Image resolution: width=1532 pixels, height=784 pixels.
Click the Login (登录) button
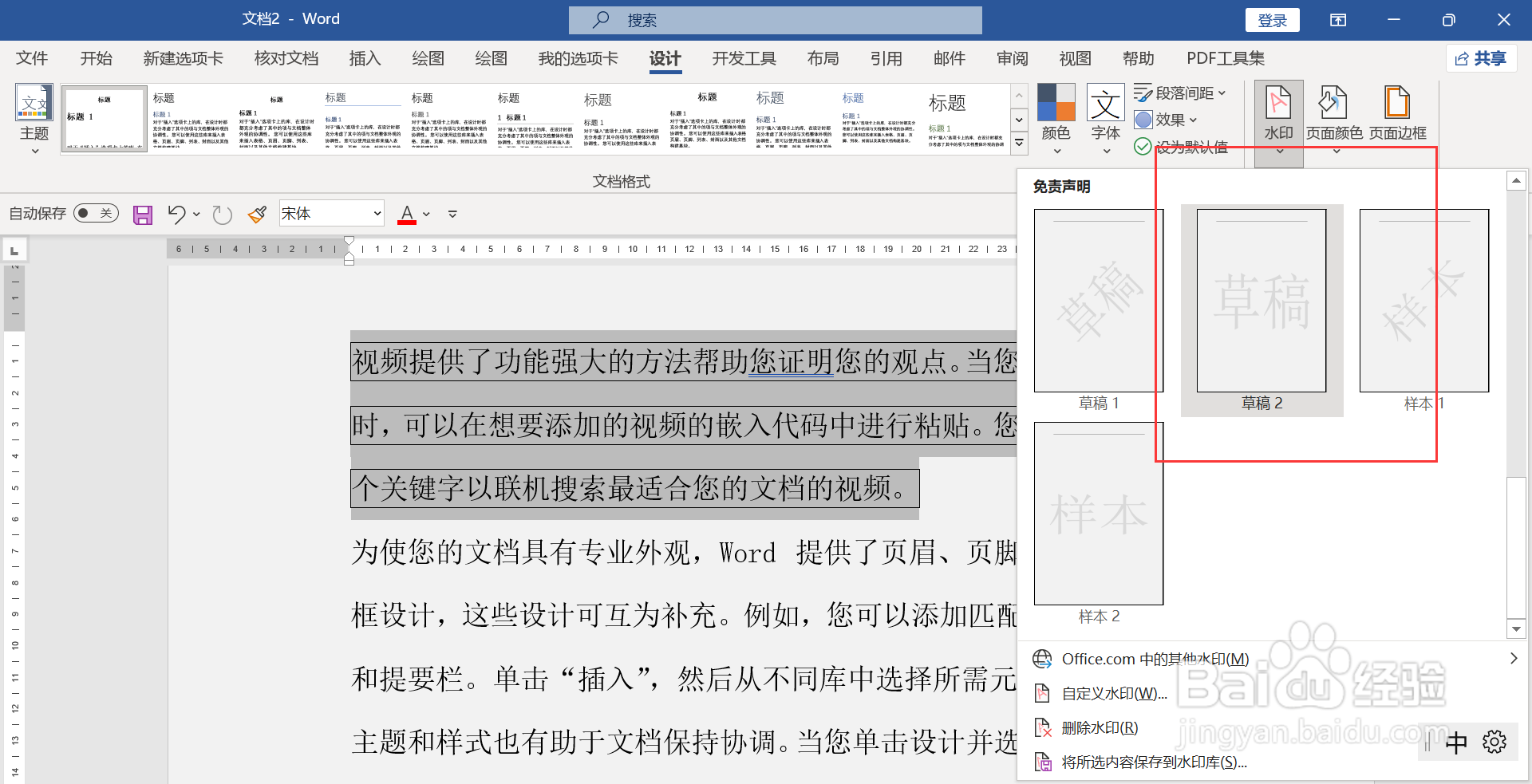click(x=1272, y=21)
